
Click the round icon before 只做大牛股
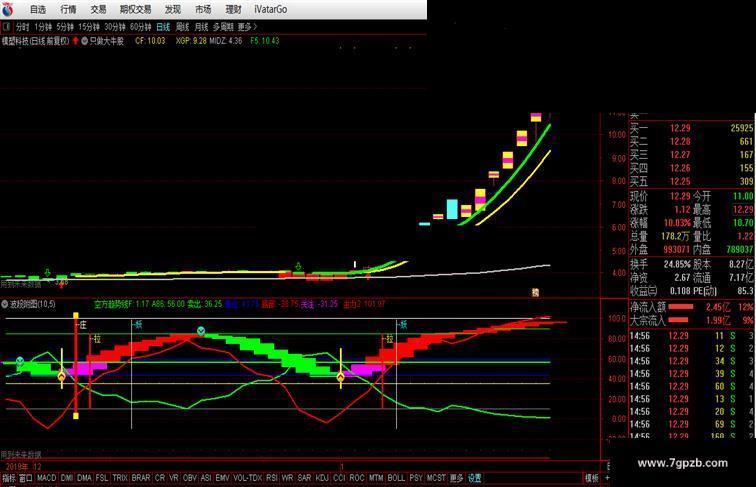point(84,41)
